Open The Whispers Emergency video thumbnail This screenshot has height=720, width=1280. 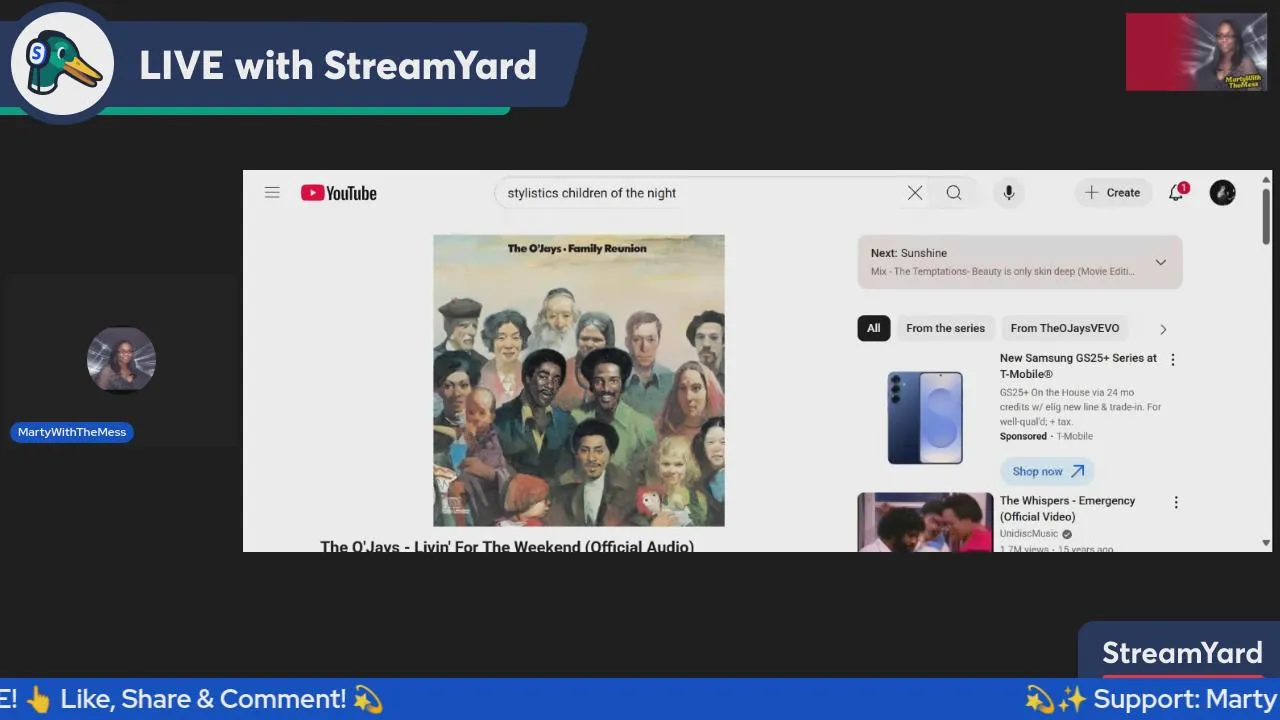tap(925, 522)
